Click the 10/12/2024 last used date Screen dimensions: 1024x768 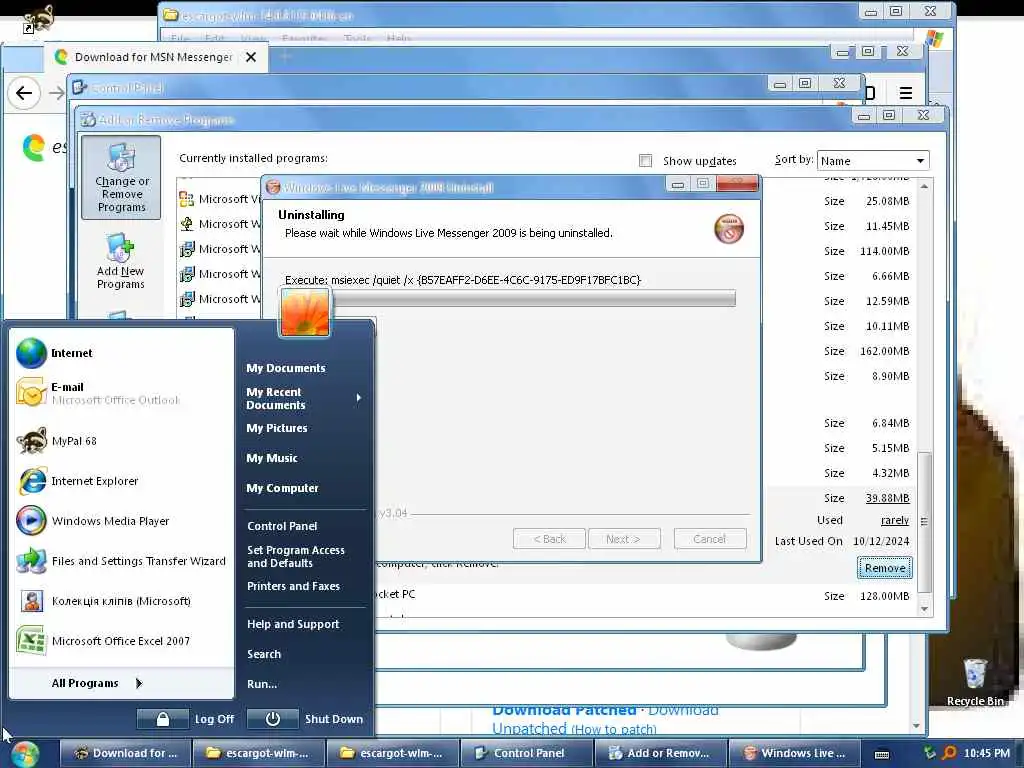[881, 541]
